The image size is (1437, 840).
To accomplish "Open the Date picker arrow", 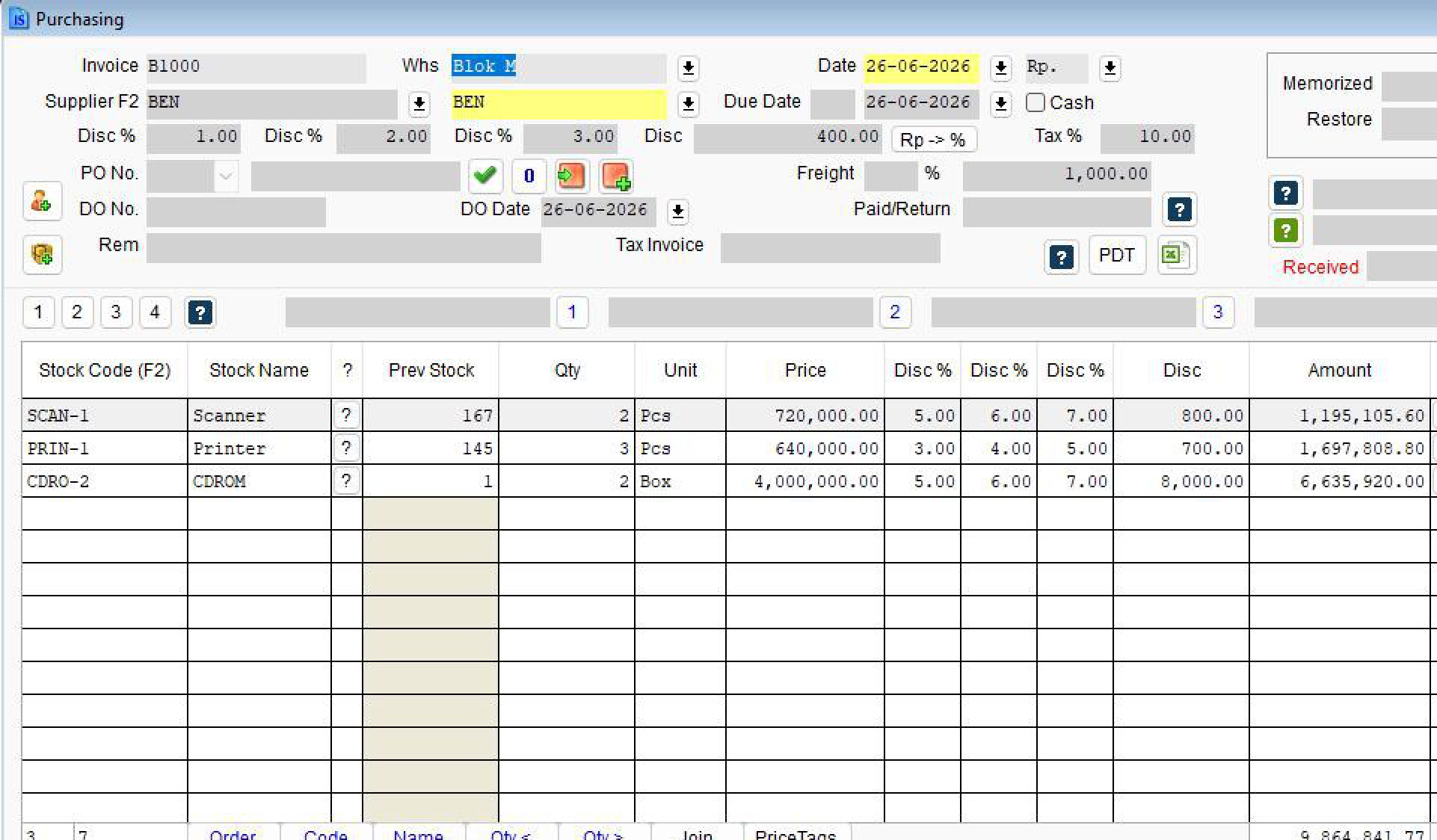I will (1000, 68).
